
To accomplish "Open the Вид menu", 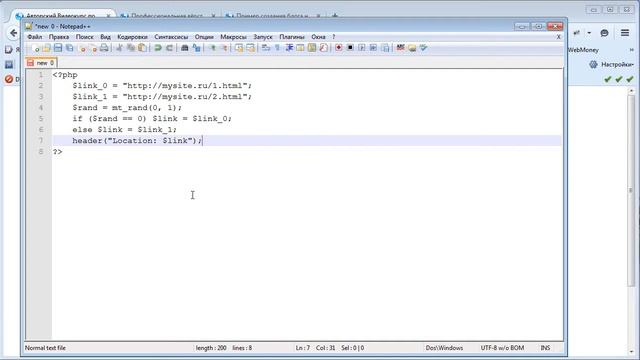I will (x=105, y=37).
